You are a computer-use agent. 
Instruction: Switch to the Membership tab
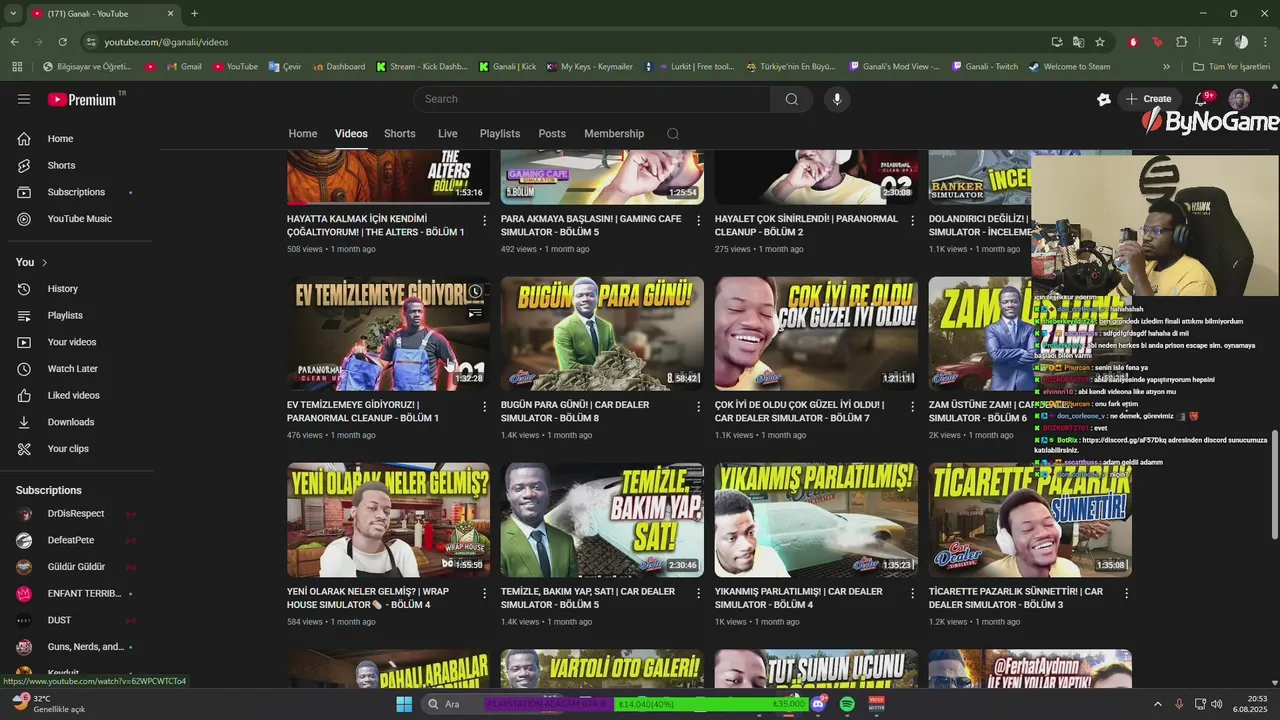(614, 134)
